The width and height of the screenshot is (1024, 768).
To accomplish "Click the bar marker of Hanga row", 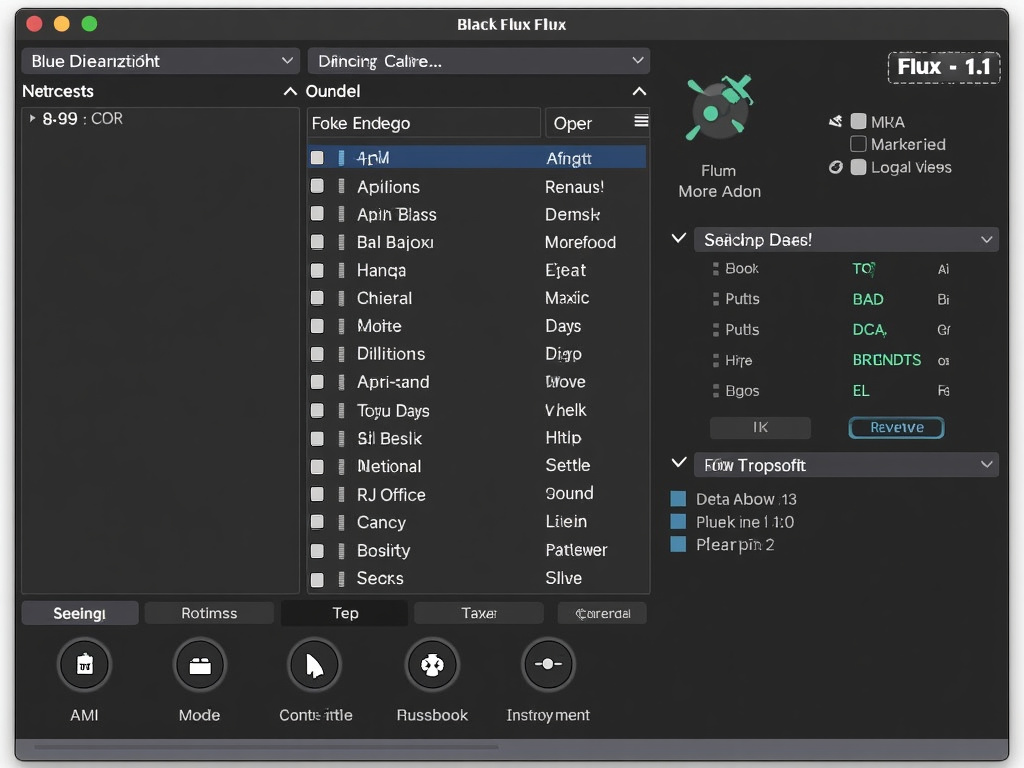I will [341, 270].
